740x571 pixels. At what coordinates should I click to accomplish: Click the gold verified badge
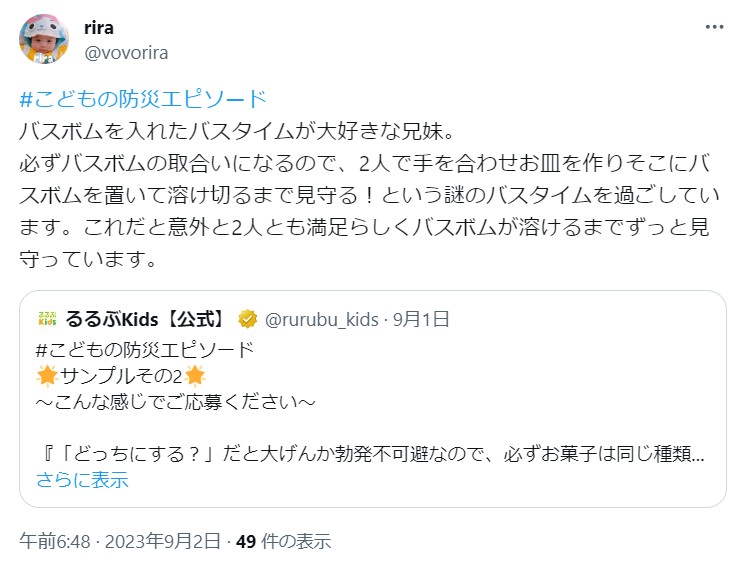tap(247, 320)
